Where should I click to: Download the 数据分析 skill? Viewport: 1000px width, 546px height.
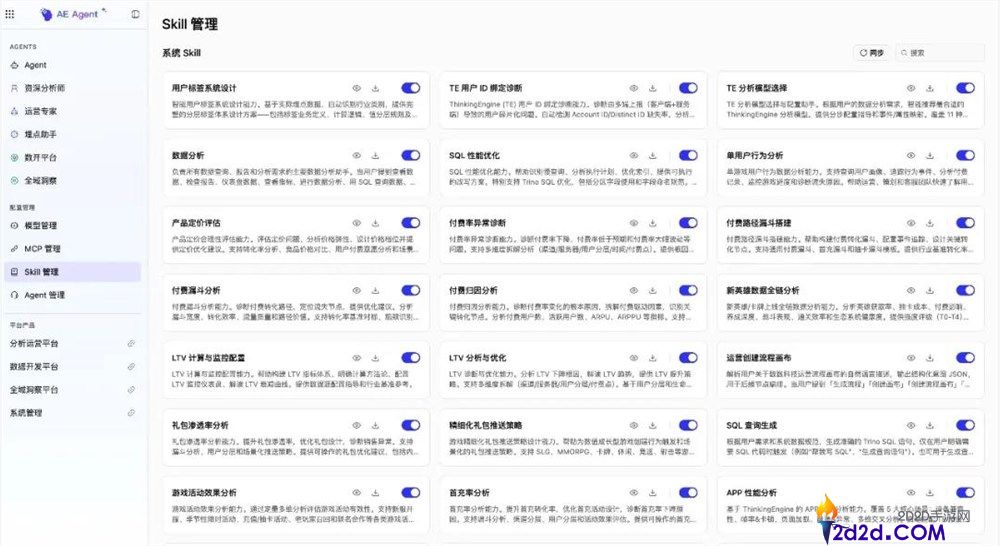coord(376,156)
